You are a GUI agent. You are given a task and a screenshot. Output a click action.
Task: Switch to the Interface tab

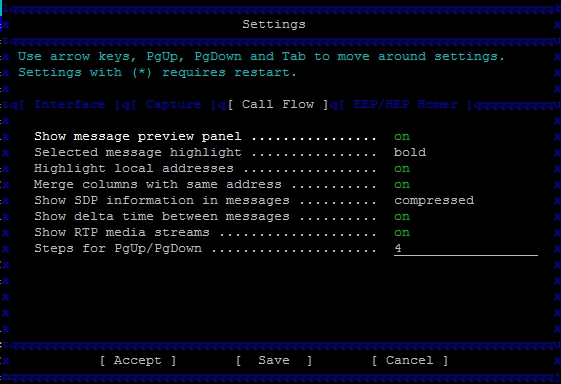(69, 104)
